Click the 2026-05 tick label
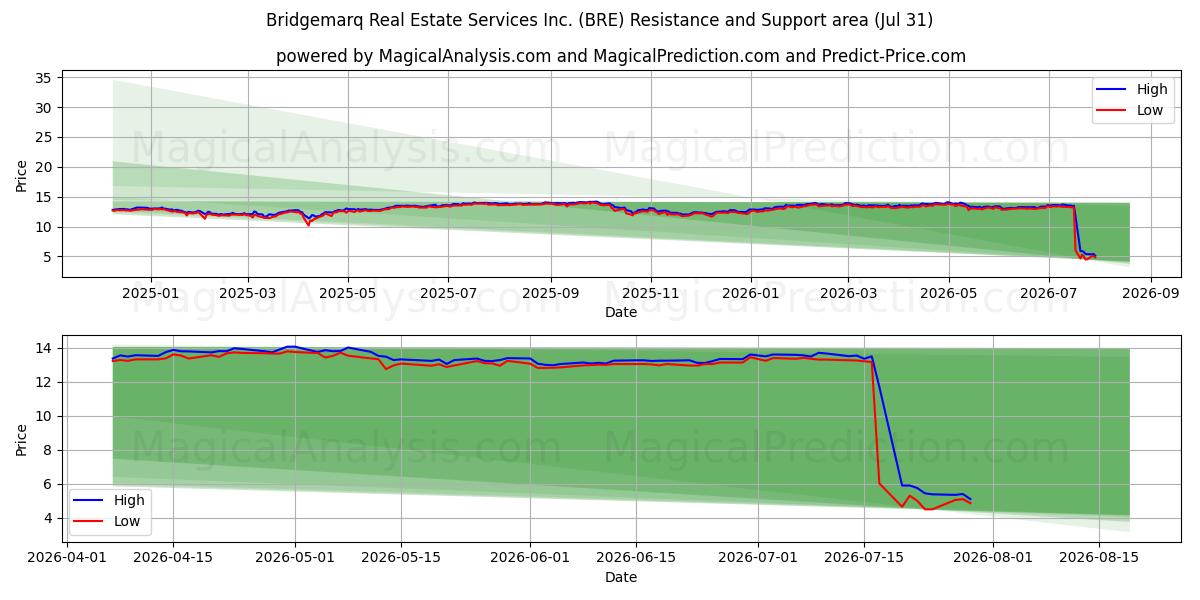The image size is (1200, 600). [948, 292]
